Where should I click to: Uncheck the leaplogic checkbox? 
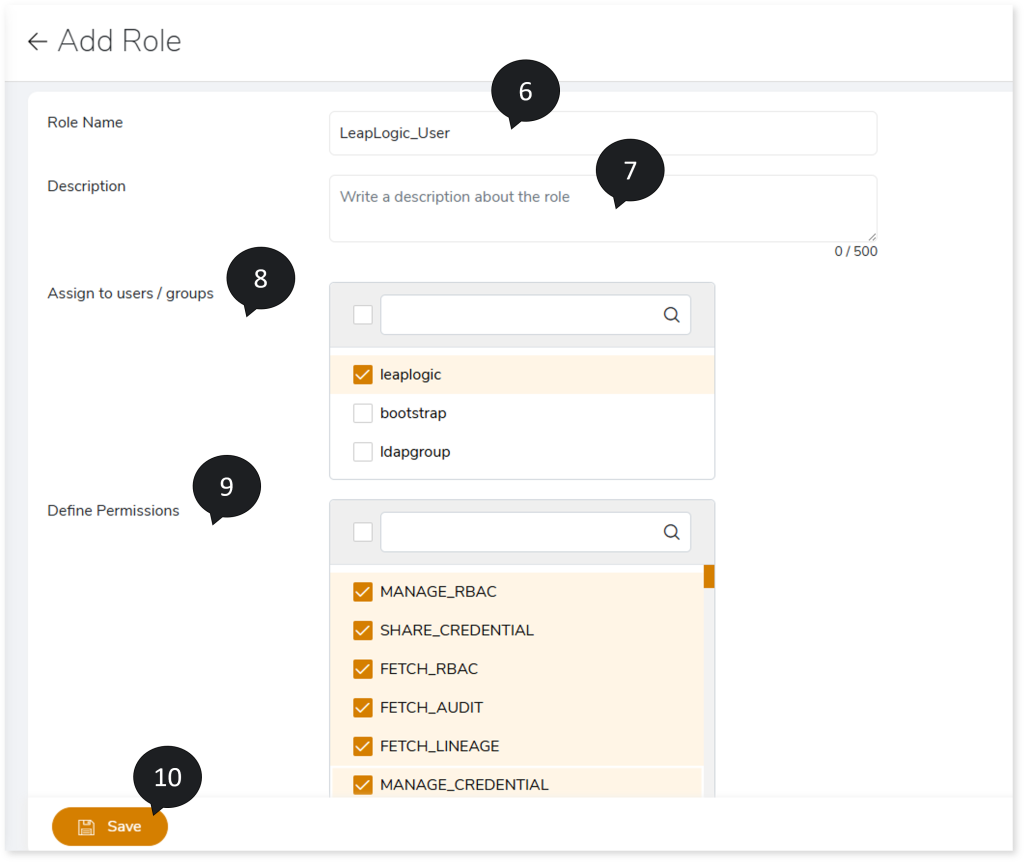362,374
